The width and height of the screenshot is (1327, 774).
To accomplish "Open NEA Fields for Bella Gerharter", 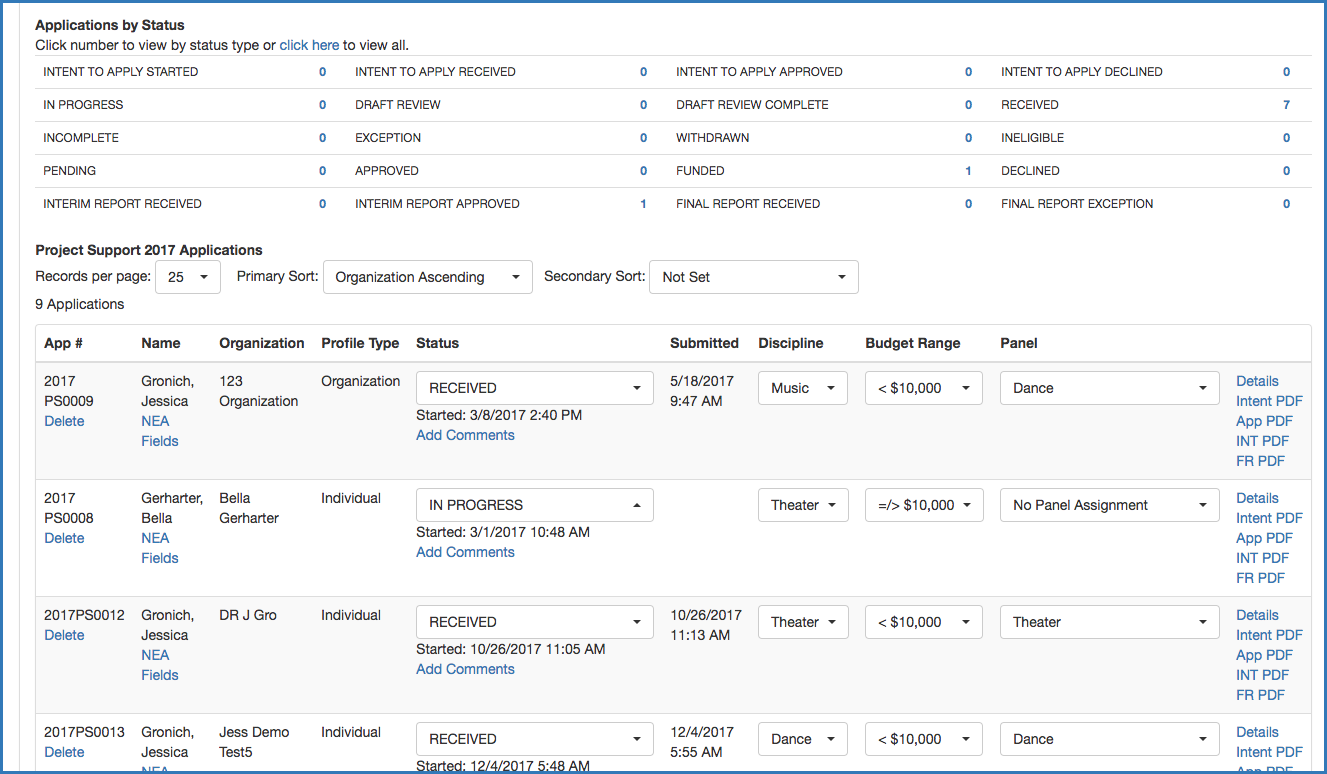I will click(159, 548).
